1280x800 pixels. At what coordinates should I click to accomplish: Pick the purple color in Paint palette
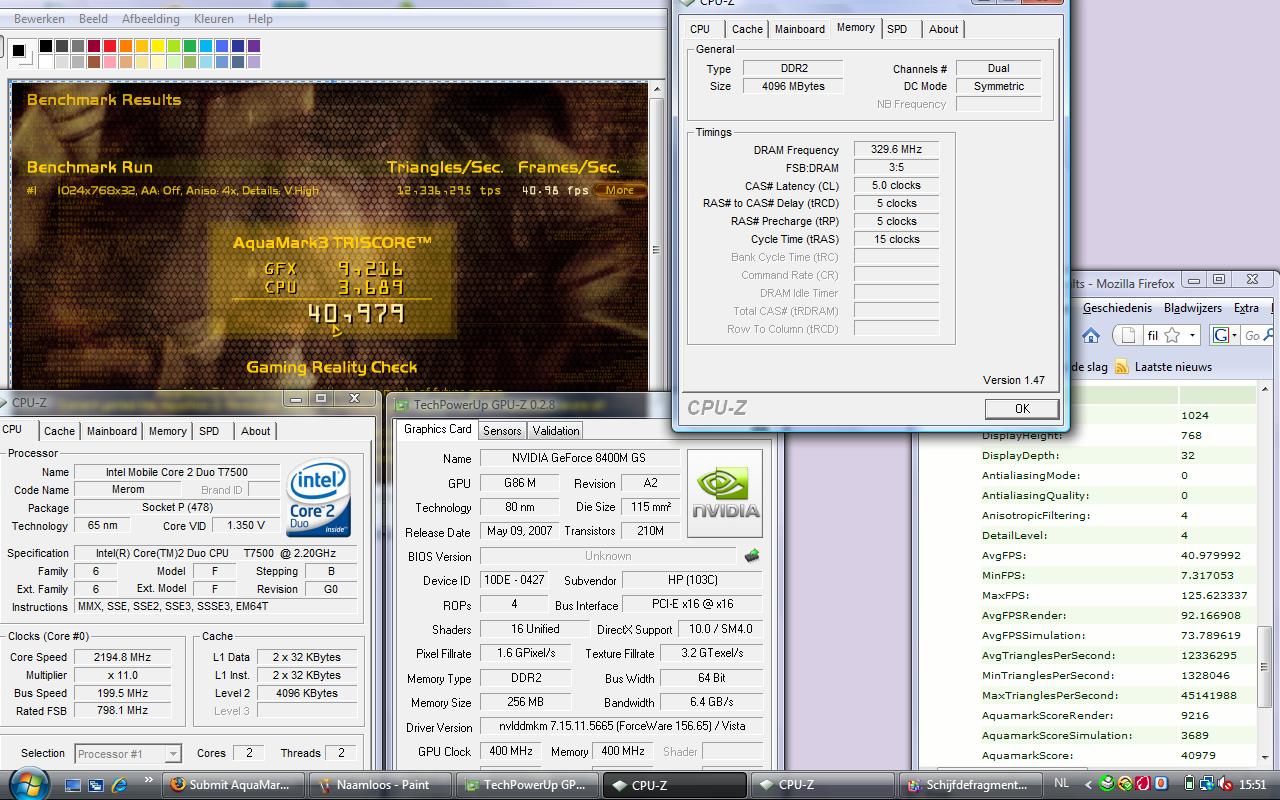point(254,46)
